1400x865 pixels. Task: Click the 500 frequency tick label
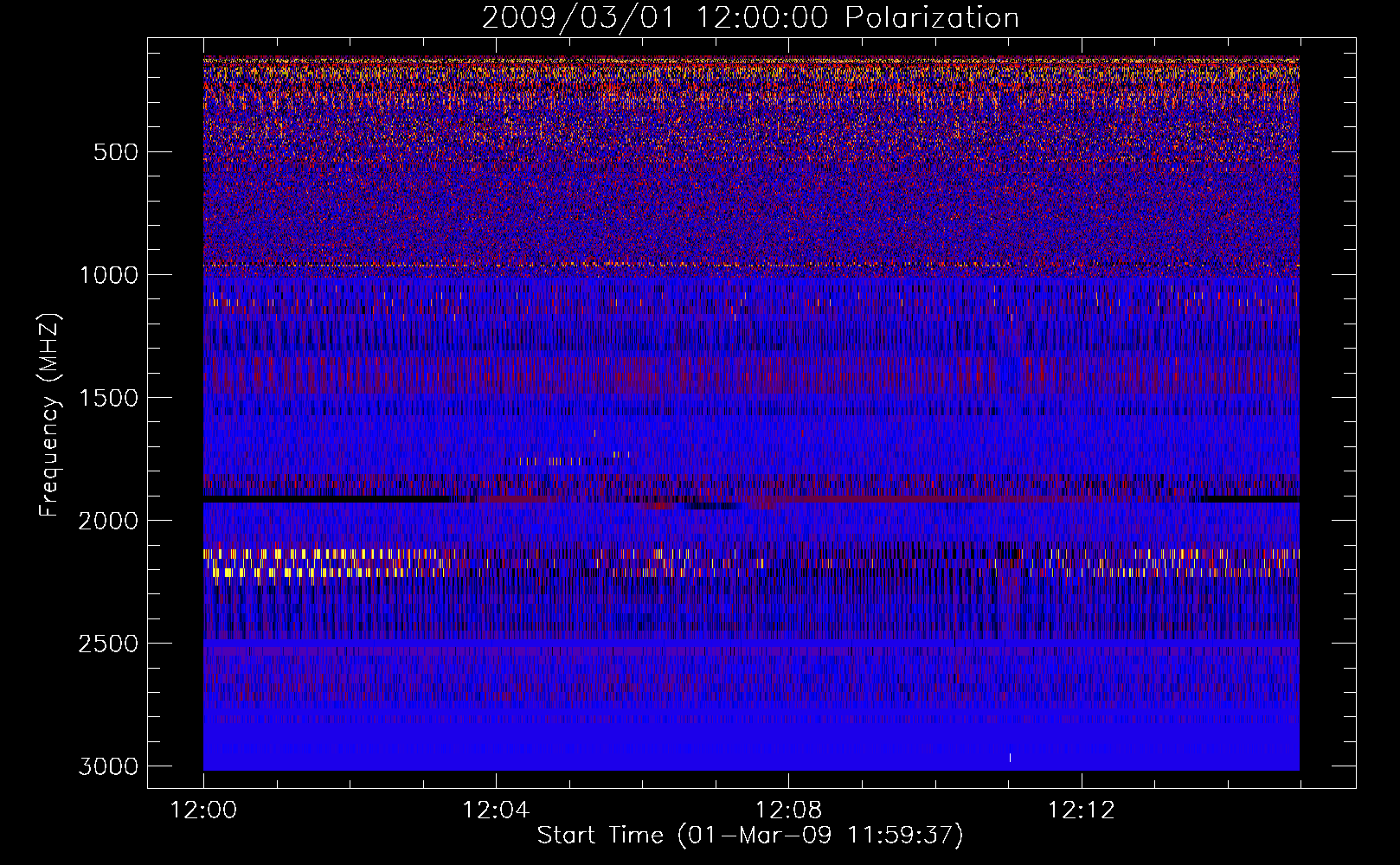116,152
